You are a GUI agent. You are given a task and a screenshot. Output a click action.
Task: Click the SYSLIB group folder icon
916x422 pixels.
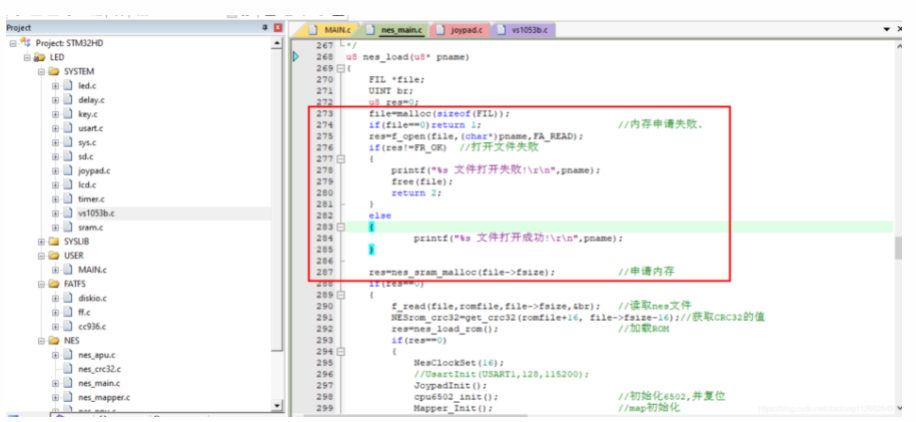click(x=54, y=241)
